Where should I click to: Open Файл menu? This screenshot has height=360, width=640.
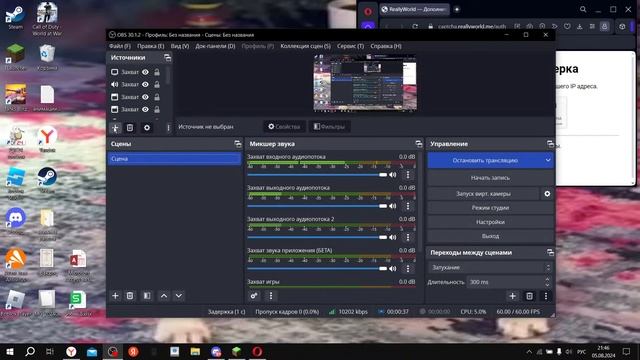[x=120, y=46]
